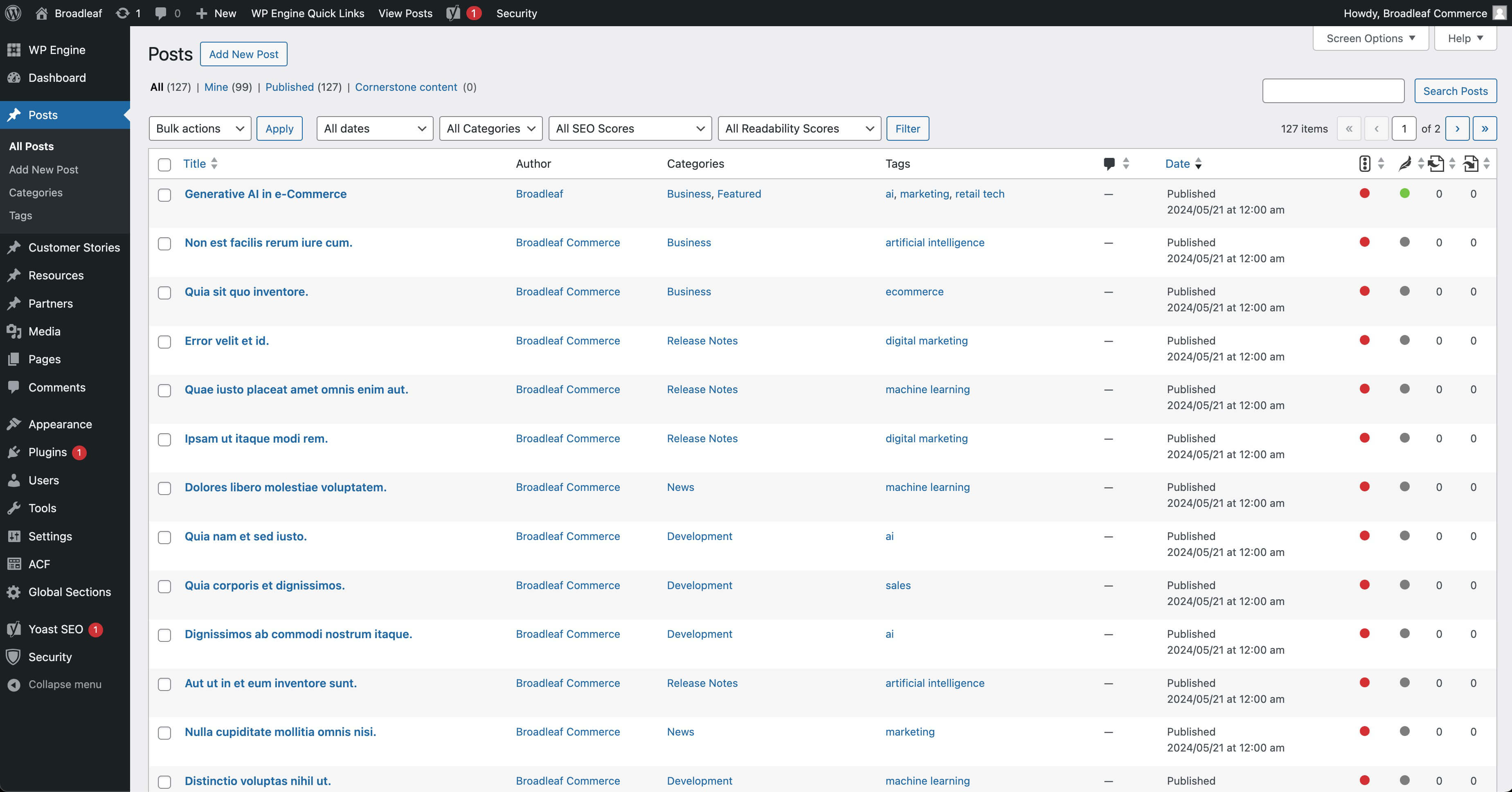1512x792 pixels.
Task: Click the current page number field
Action: click(1404, 128)
